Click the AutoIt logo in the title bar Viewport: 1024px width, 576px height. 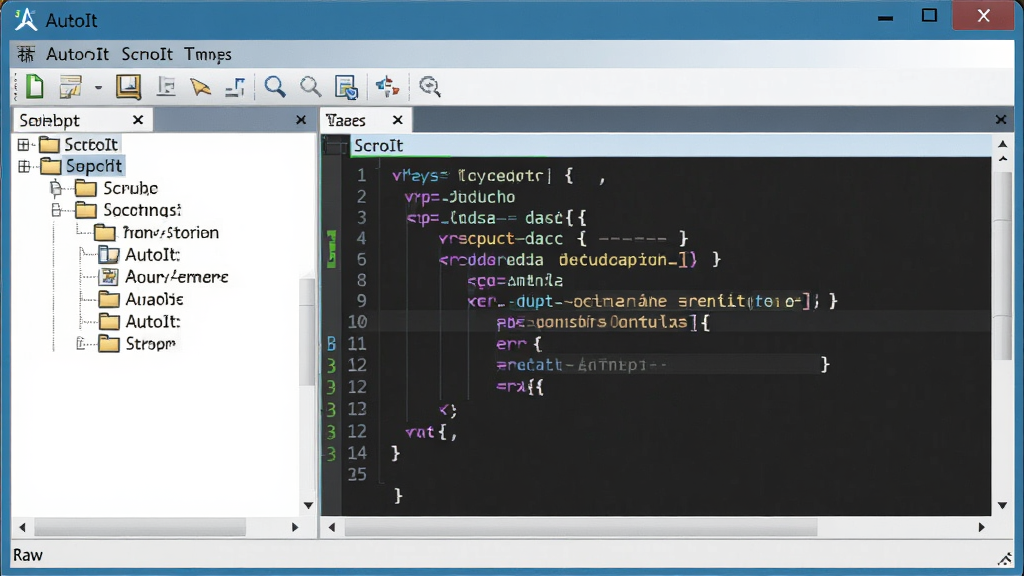(x=25, y=20)
